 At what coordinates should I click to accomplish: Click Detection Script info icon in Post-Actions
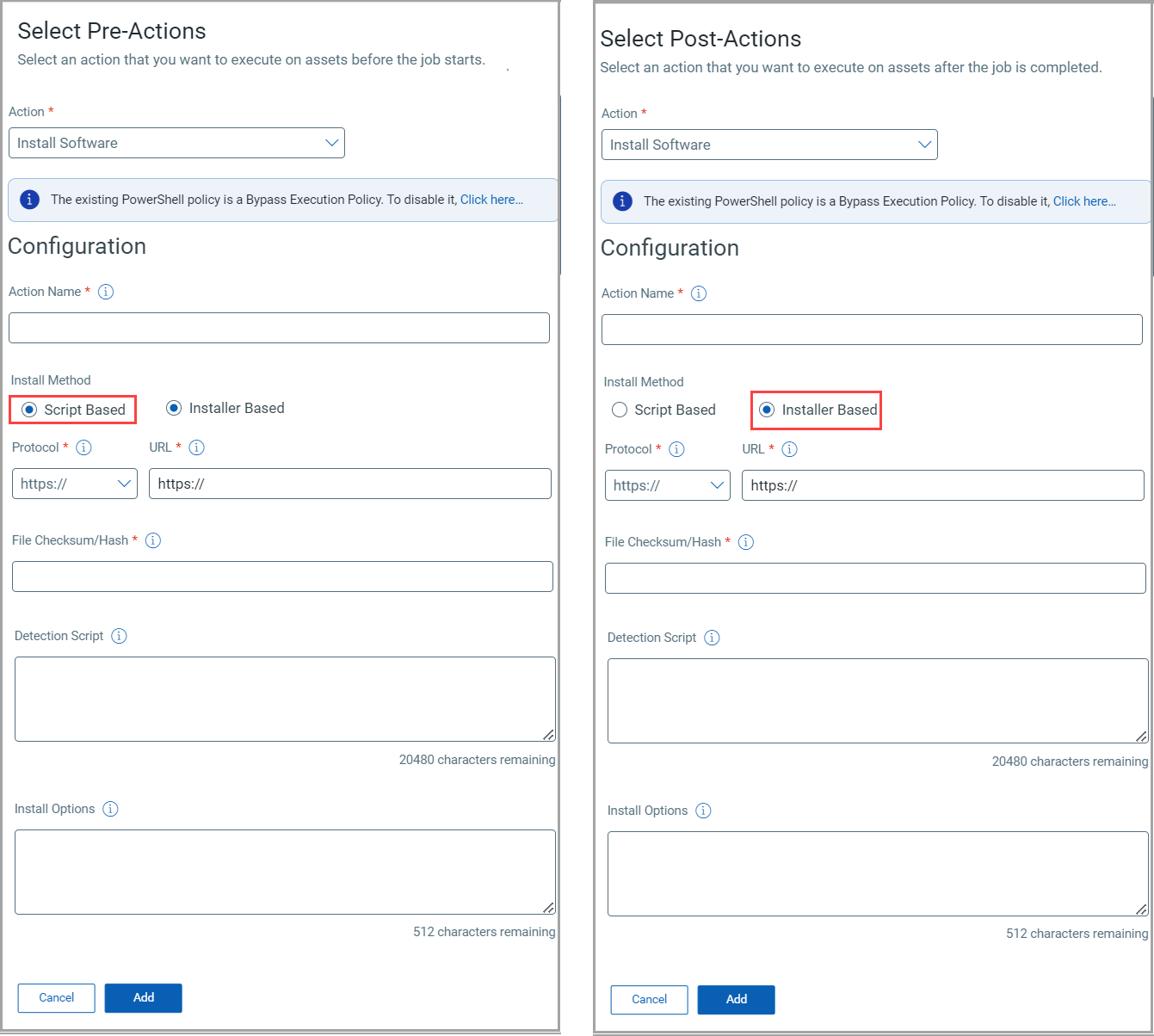point(713,638)
